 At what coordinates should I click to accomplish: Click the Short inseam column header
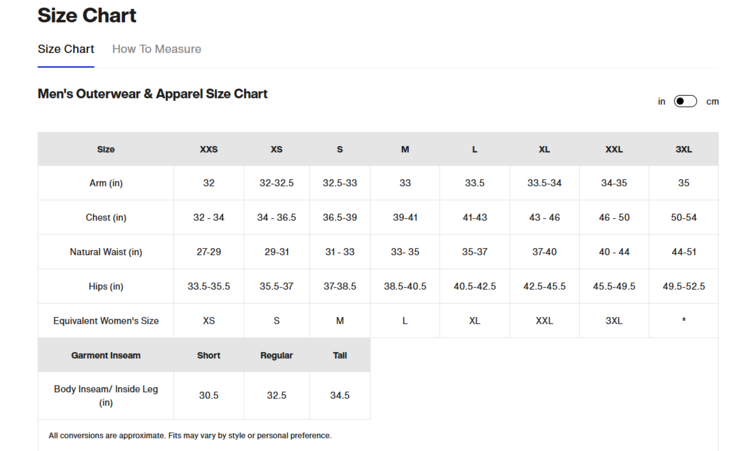click(x=208, y=355)
